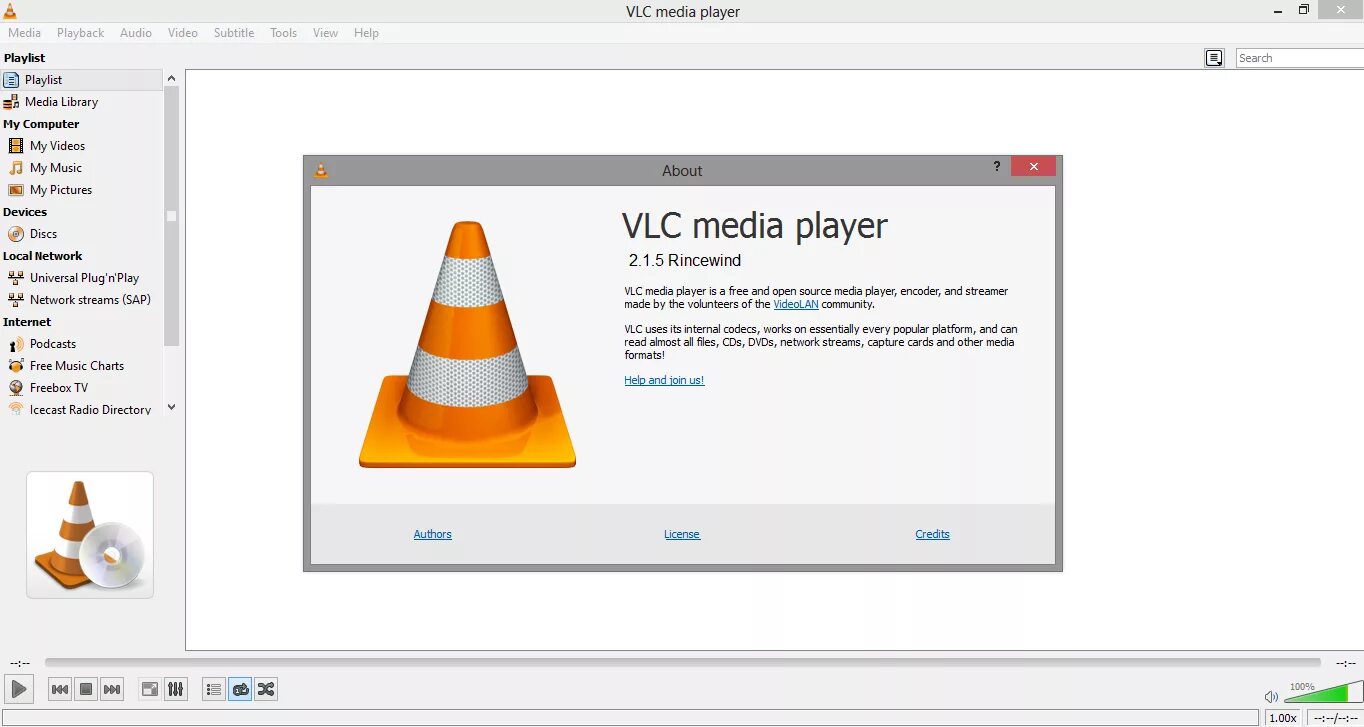Click 'Help and join us!' link
Viewport: 1364px width, 727px height.
[x=664, y=380]
